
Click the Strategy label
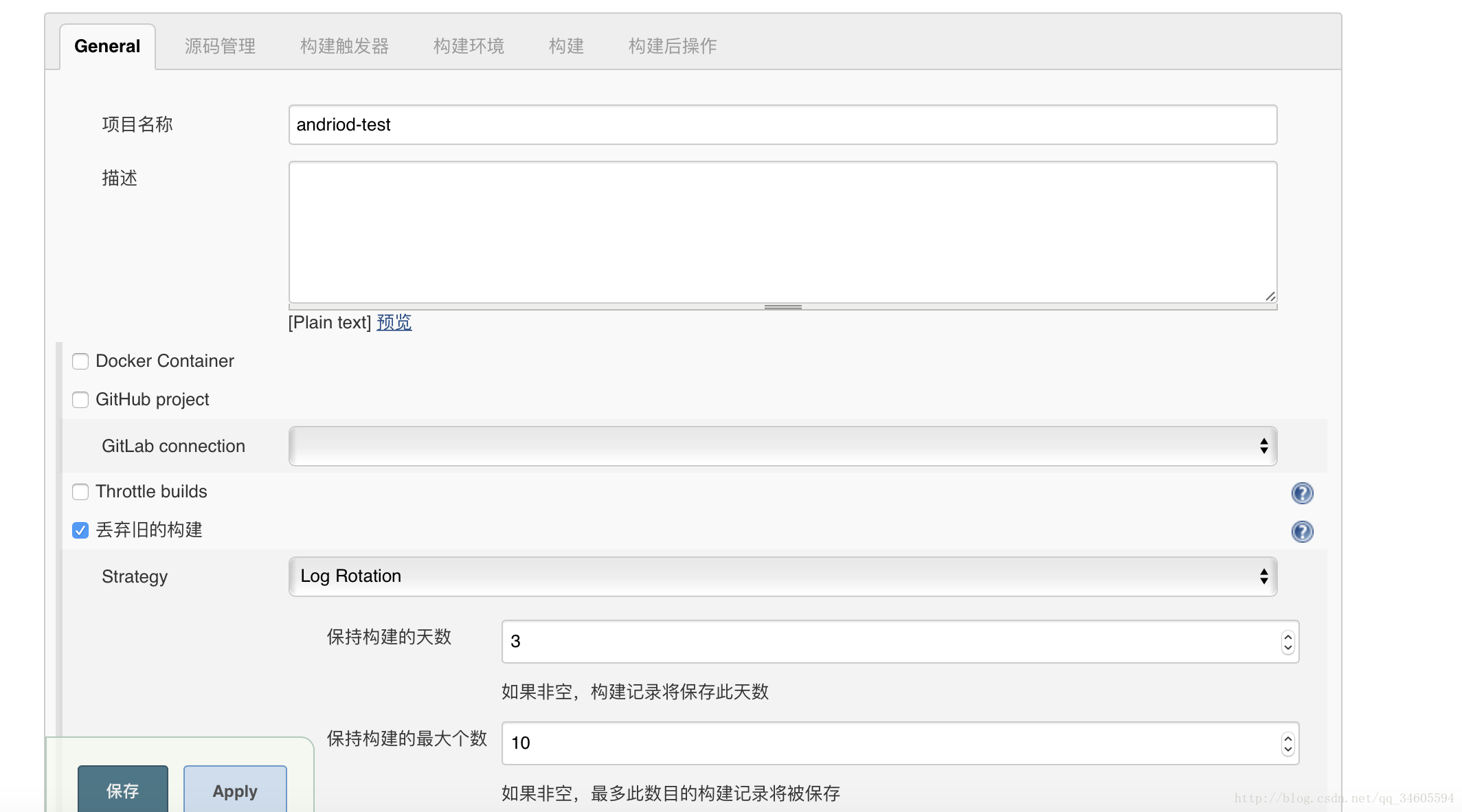click(x=135, y=577)
